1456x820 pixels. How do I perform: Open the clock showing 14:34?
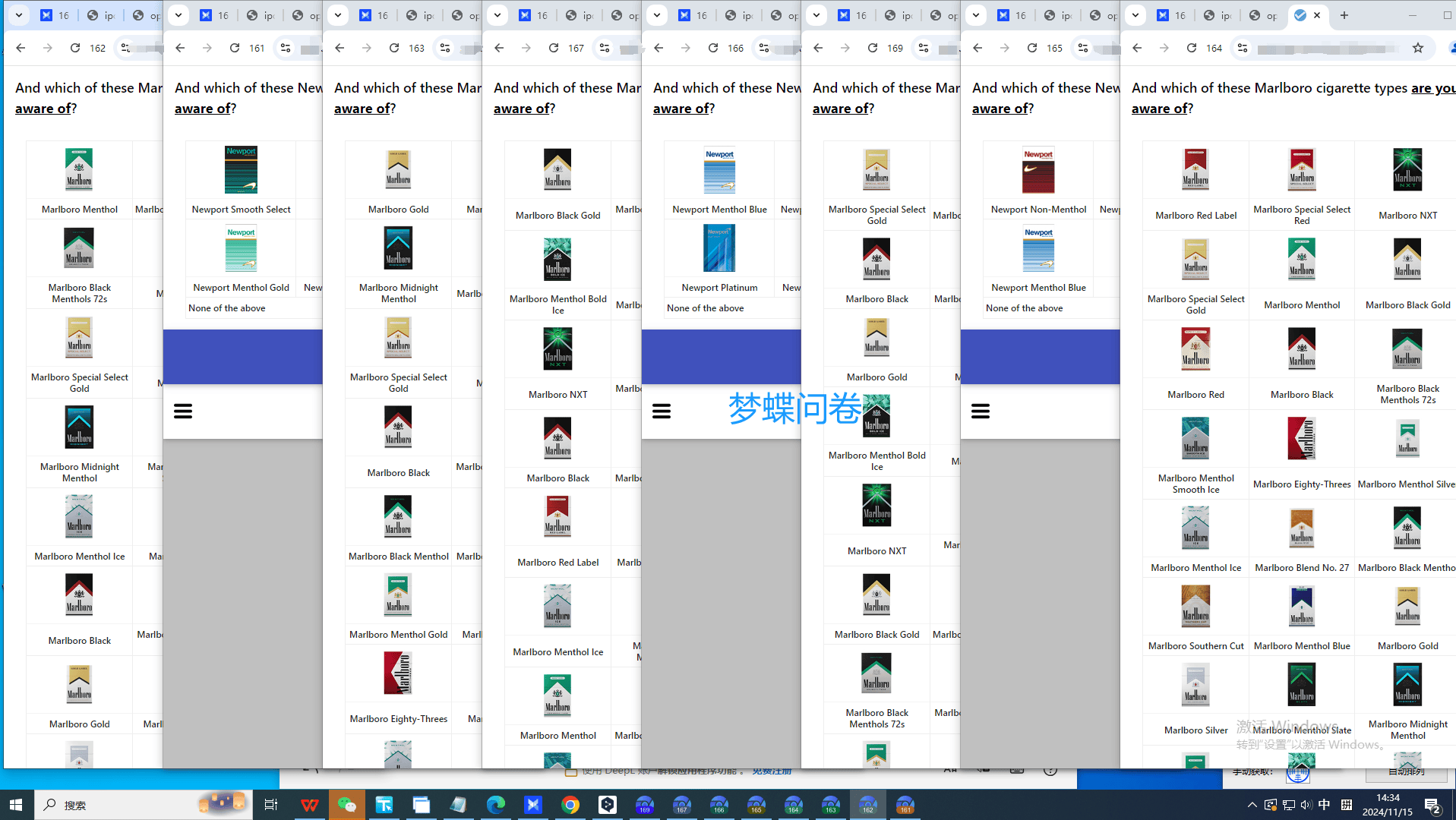(x=1388, y=805)
